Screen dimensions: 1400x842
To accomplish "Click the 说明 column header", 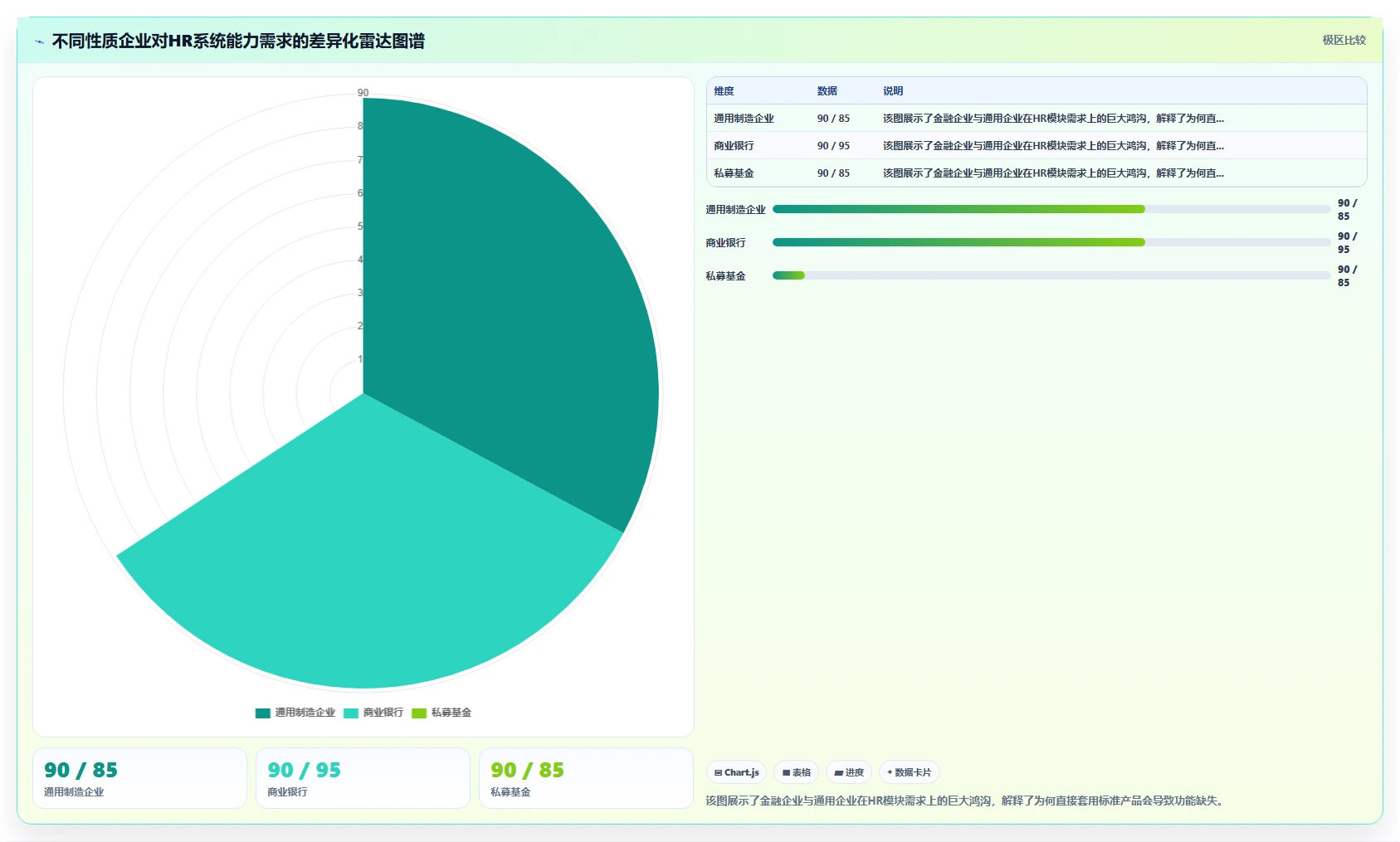I will click(x=893, y=90).
